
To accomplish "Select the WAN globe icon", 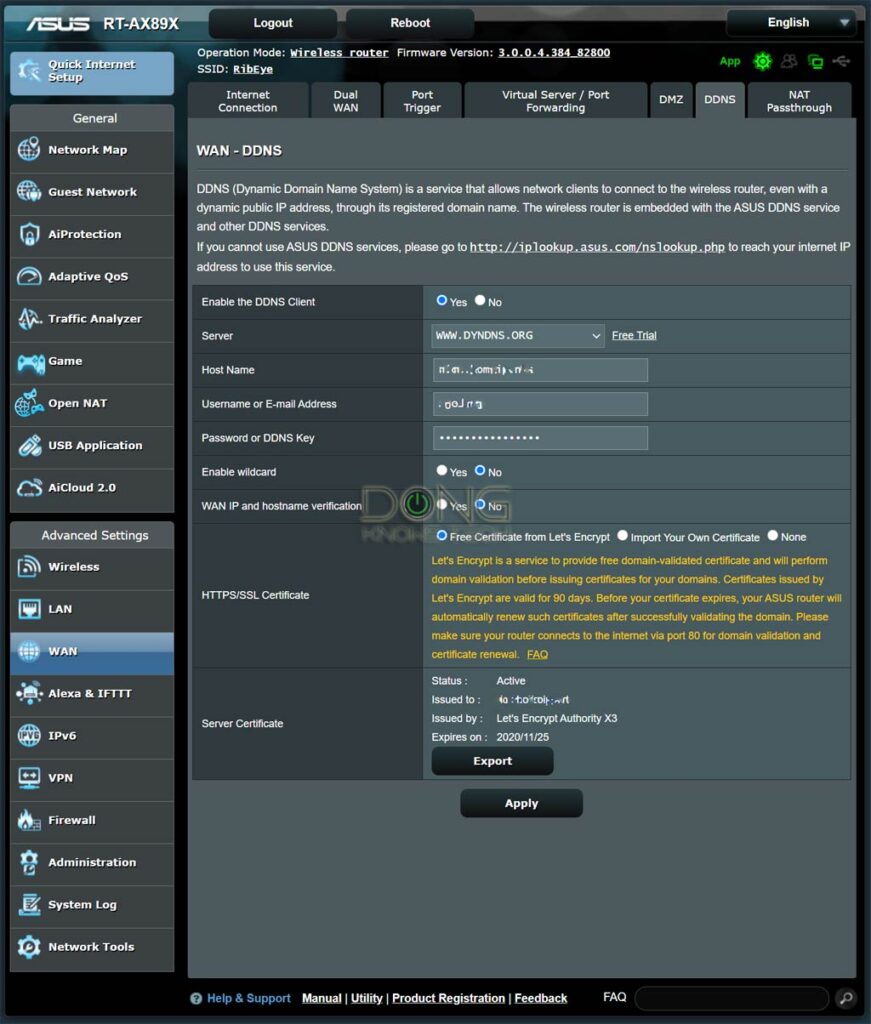I will click(29, 651).
